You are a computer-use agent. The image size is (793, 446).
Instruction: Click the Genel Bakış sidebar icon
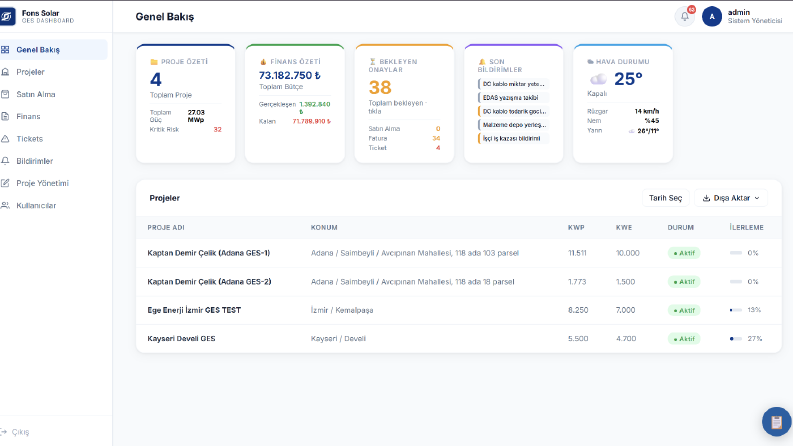click(x=5, y=50)
